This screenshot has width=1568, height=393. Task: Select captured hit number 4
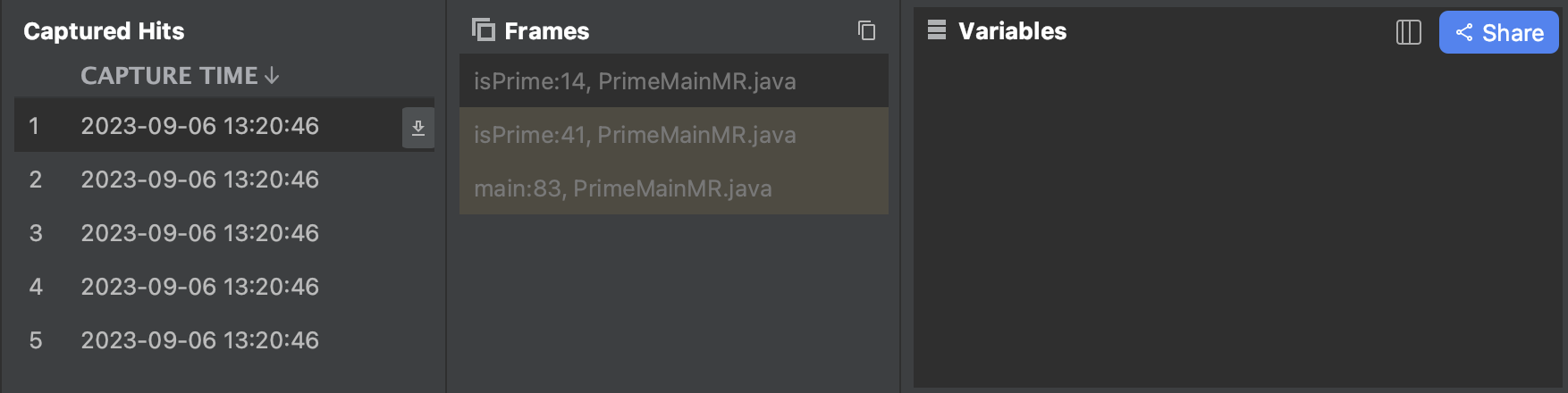199,287
